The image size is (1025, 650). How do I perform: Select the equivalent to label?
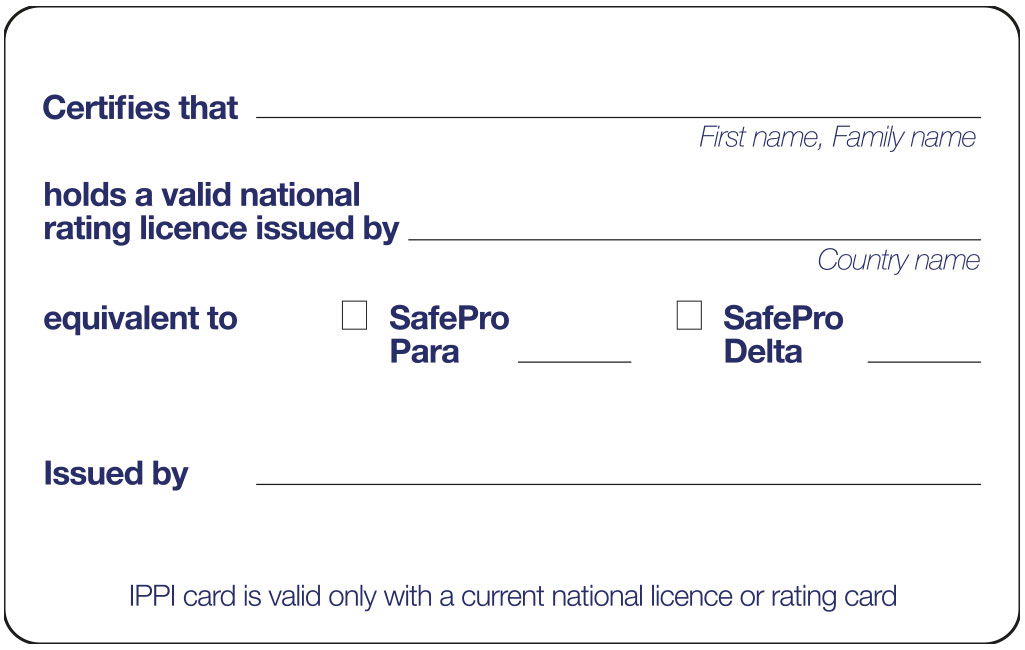141,318
